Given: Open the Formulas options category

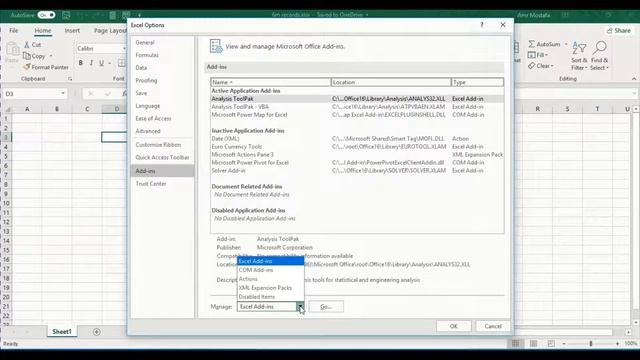Looking at the screenshot, I should 162,55.
